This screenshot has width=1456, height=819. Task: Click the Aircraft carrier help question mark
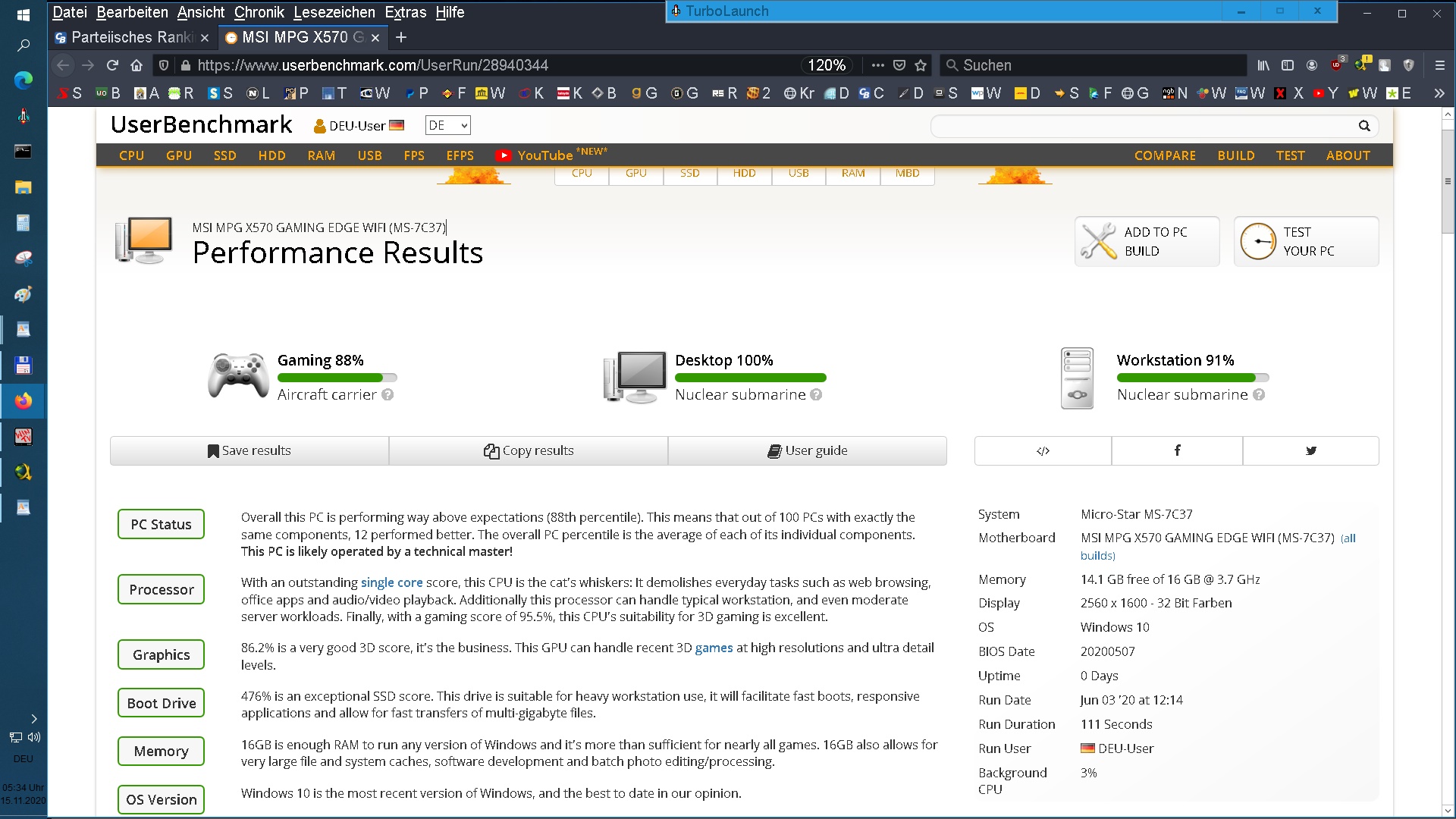[x=388, y=394]
